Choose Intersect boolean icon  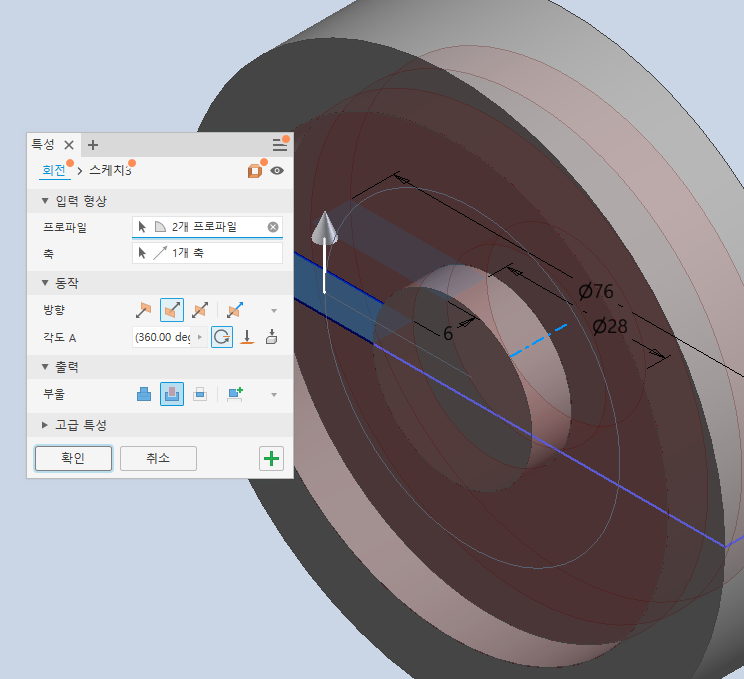click(x=200, y=394)
